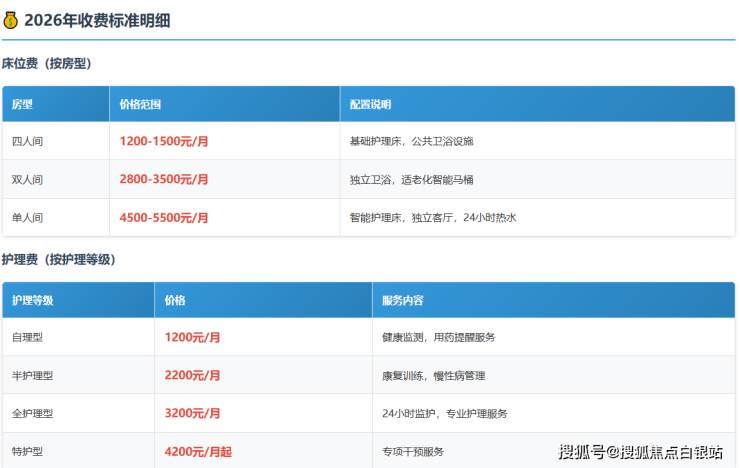Screen dimensions: 740x468
Task: Click the 护理等级 column header
Action: 33,300
